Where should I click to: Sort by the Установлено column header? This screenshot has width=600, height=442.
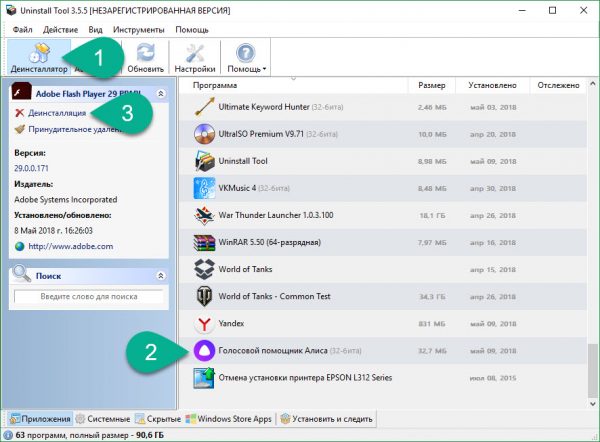[492, 85]
